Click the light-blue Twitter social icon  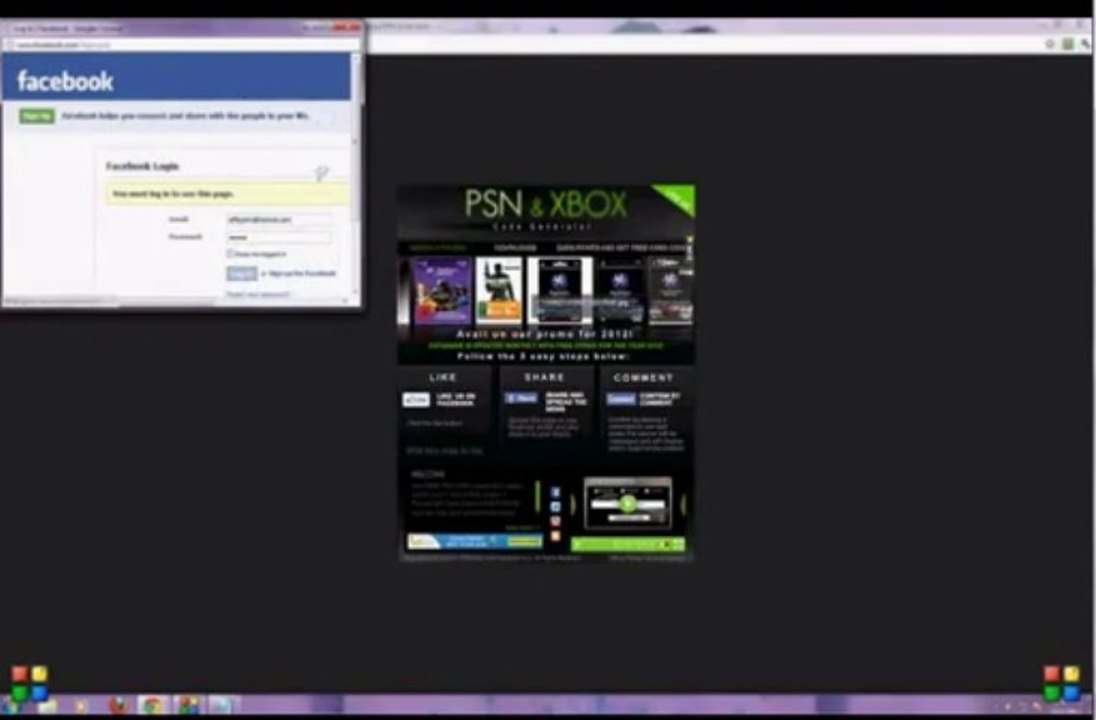tap(555, 507)
